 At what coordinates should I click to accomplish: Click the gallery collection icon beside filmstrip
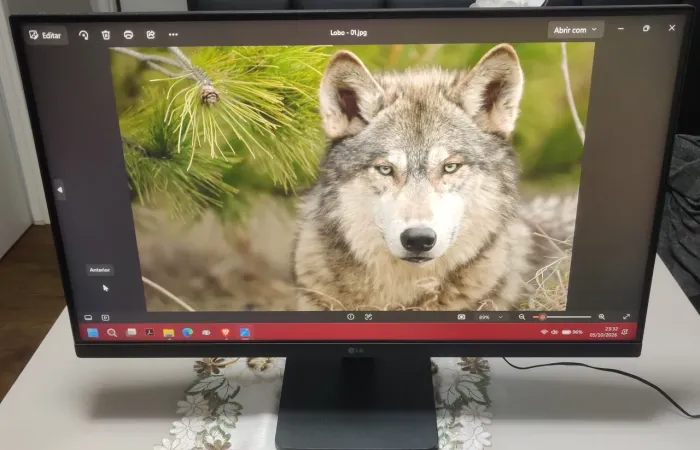[x=105, y=318]
